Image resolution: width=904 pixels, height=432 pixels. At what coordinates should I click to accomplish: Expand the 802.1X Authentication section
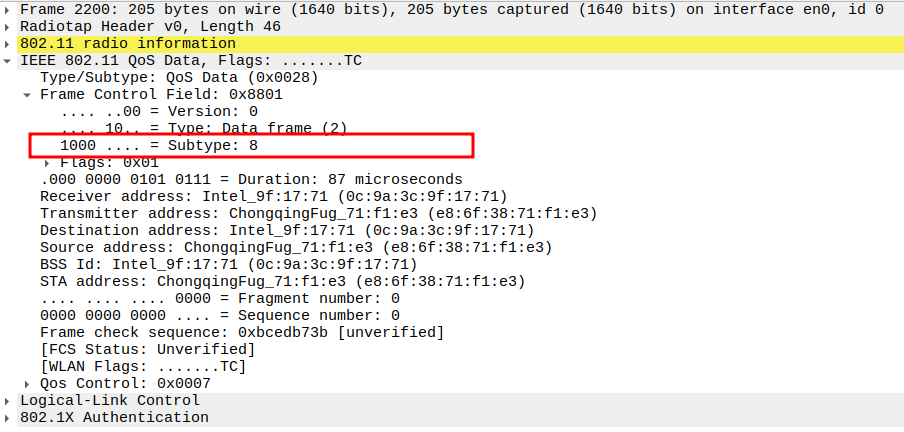coord(10,417)
